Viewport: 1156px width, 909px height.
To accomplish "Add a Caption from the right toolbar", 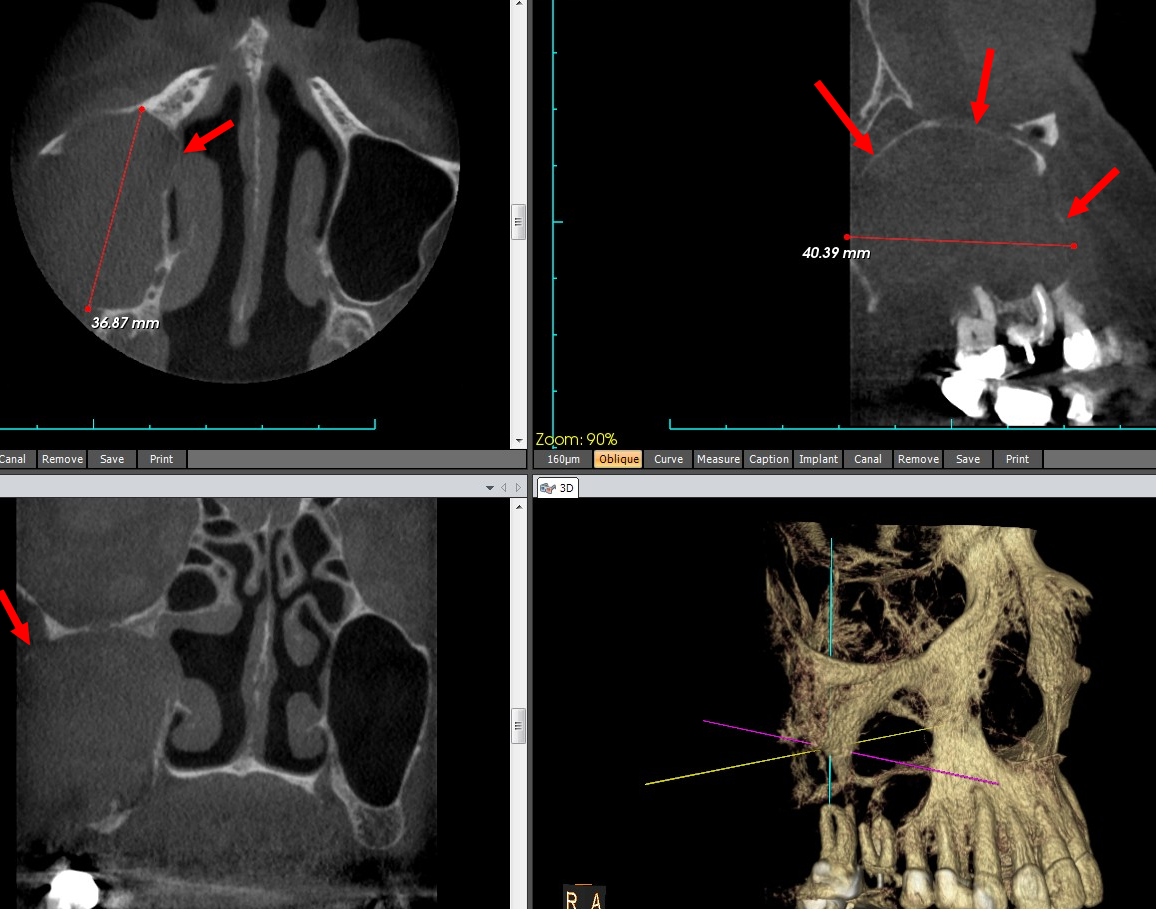I will [x=768, y=459].
